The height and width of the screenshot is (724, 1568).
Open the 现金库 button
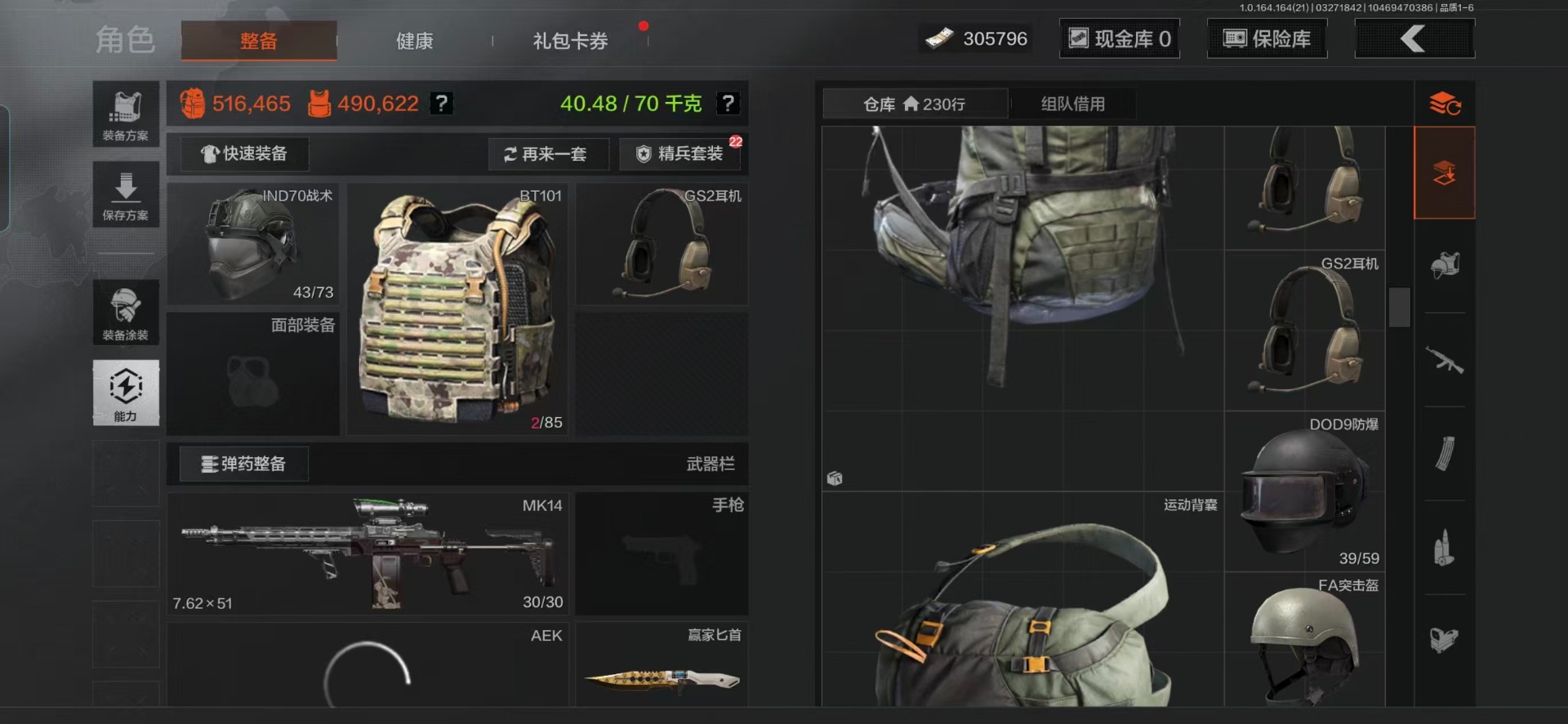pos(1120,38)
